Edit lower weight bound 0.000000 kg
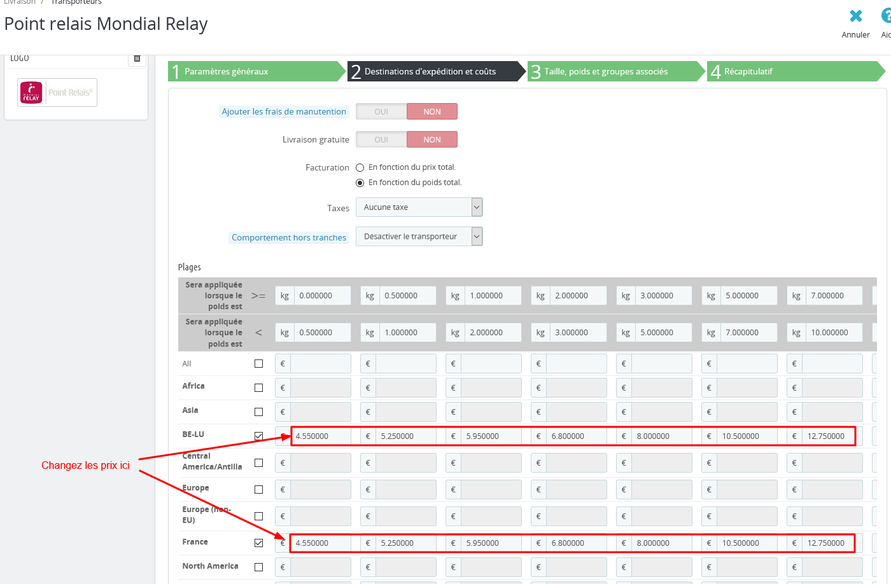The image size is (891, 584). [x=322, y=296]
